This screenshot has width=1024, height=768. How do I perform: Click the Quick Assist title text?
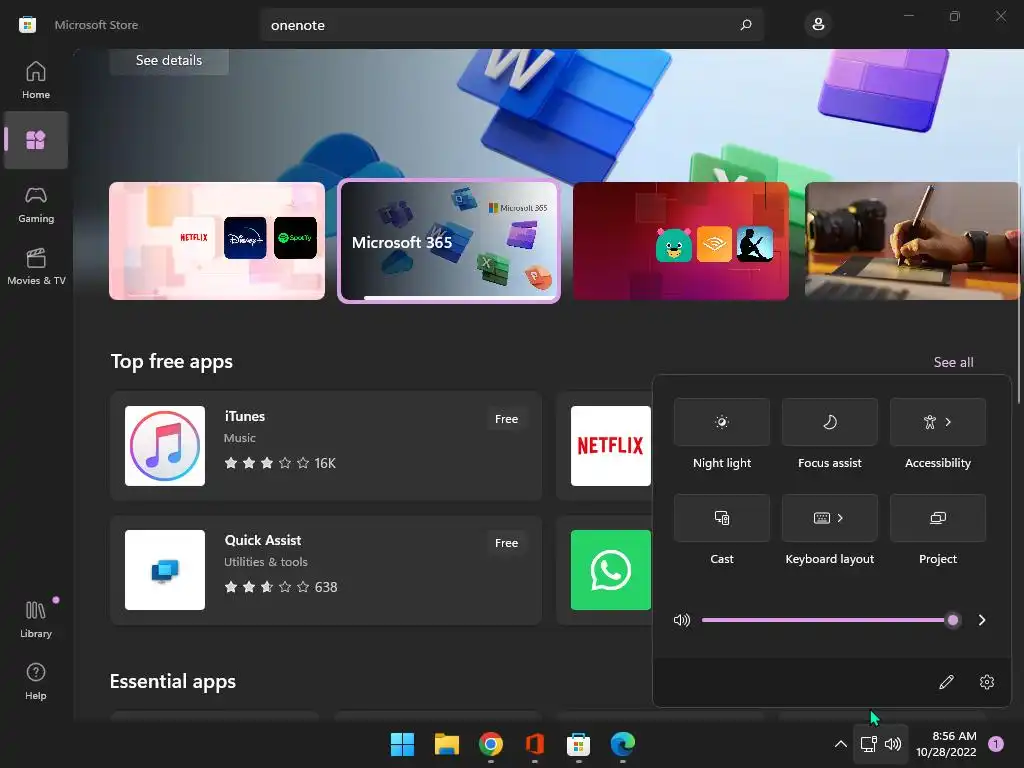coord(263,541)
